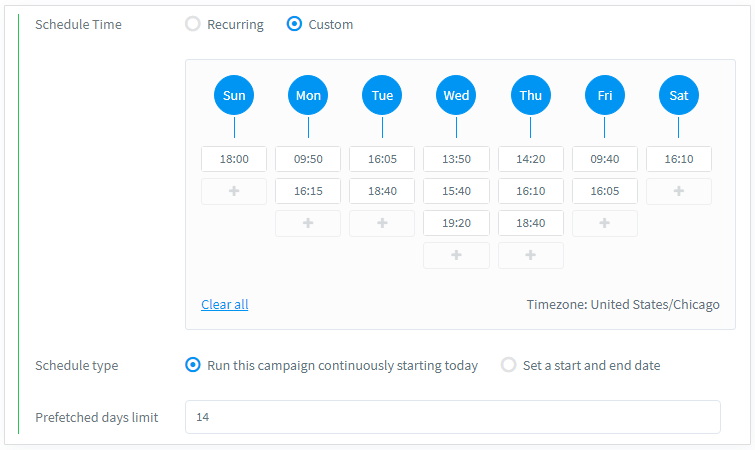Add a new time under Friday
Viewport: 755px width, 450px height.
coord(604,223)
